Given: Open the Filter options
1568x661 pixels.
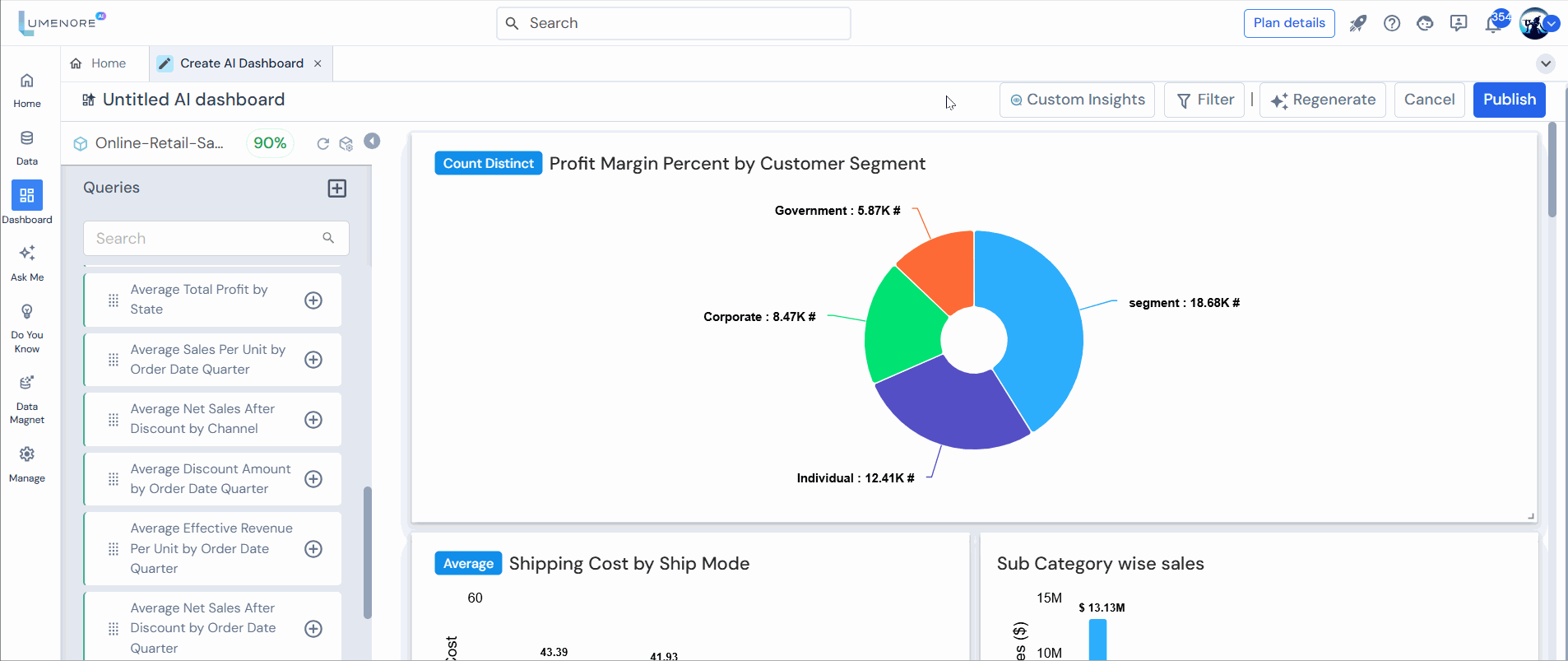Looking at the screenshot, I should point(1204,100).
